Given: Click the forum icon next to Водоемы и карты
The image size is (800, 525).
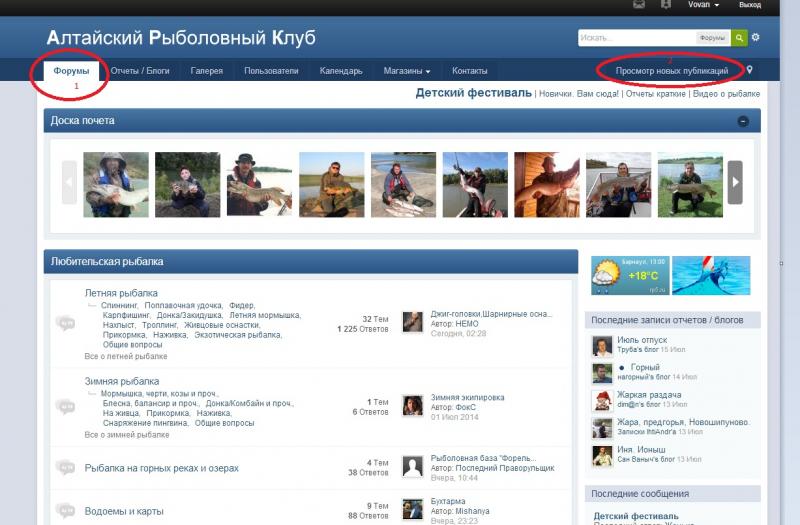Looking at the screenshot, I should click(66, 511).
